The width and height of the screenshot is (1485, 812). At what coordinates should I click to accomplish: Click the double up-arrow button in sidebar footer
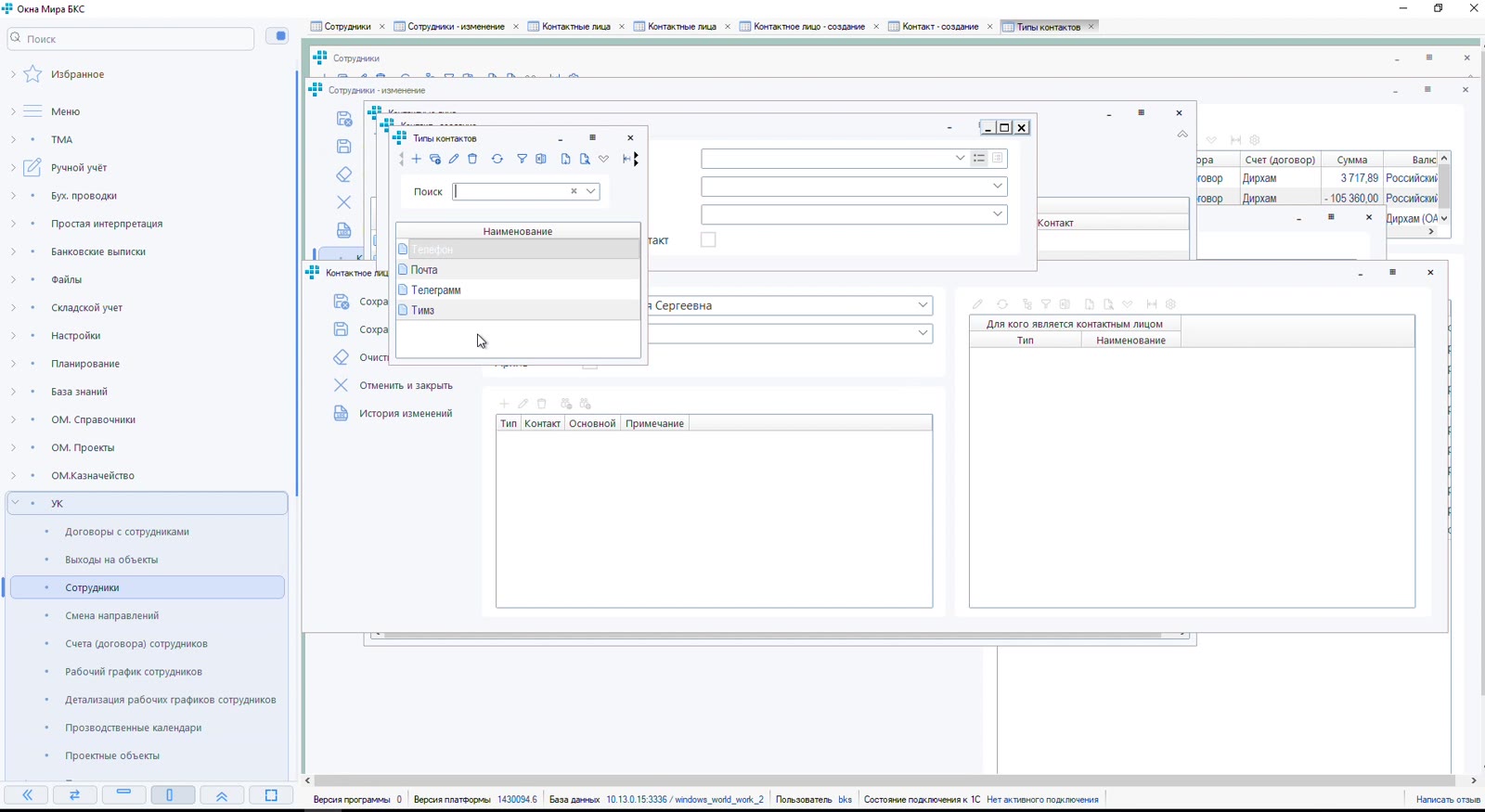pyautogui.click(x=222, y=795)
